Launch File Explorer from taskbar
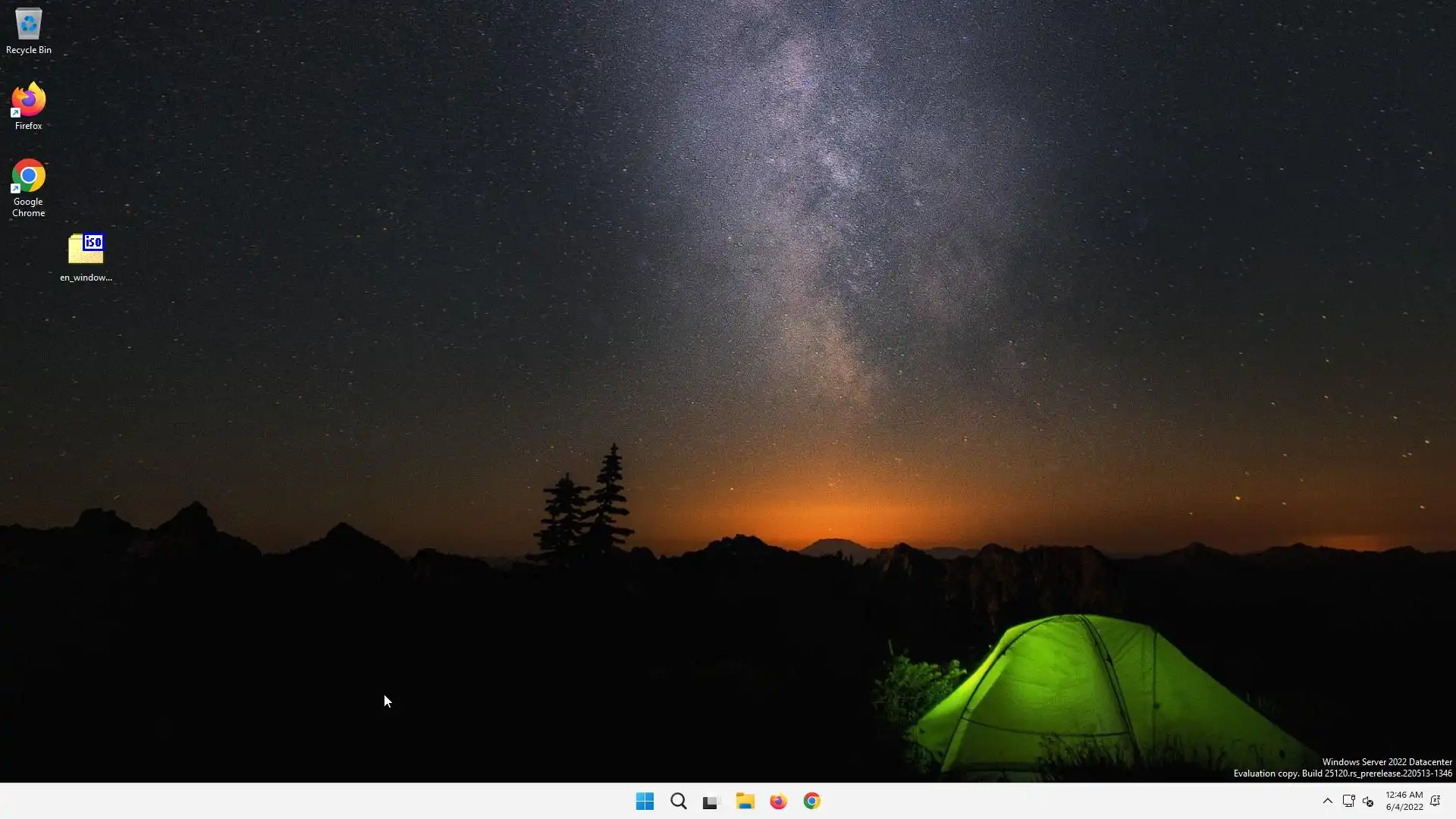The width and height of the screenshot is (1456, 819). 745,801
